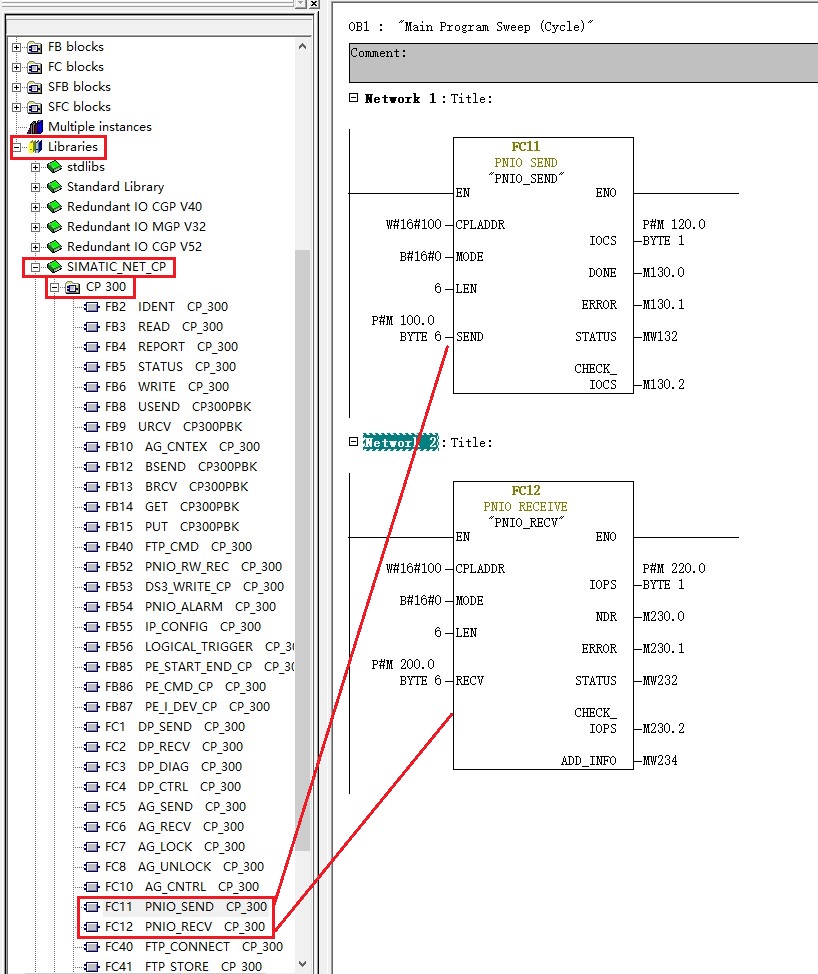
Task: Select FC6 AG_RECV CP_300 entry
Action: coord(175,827)
